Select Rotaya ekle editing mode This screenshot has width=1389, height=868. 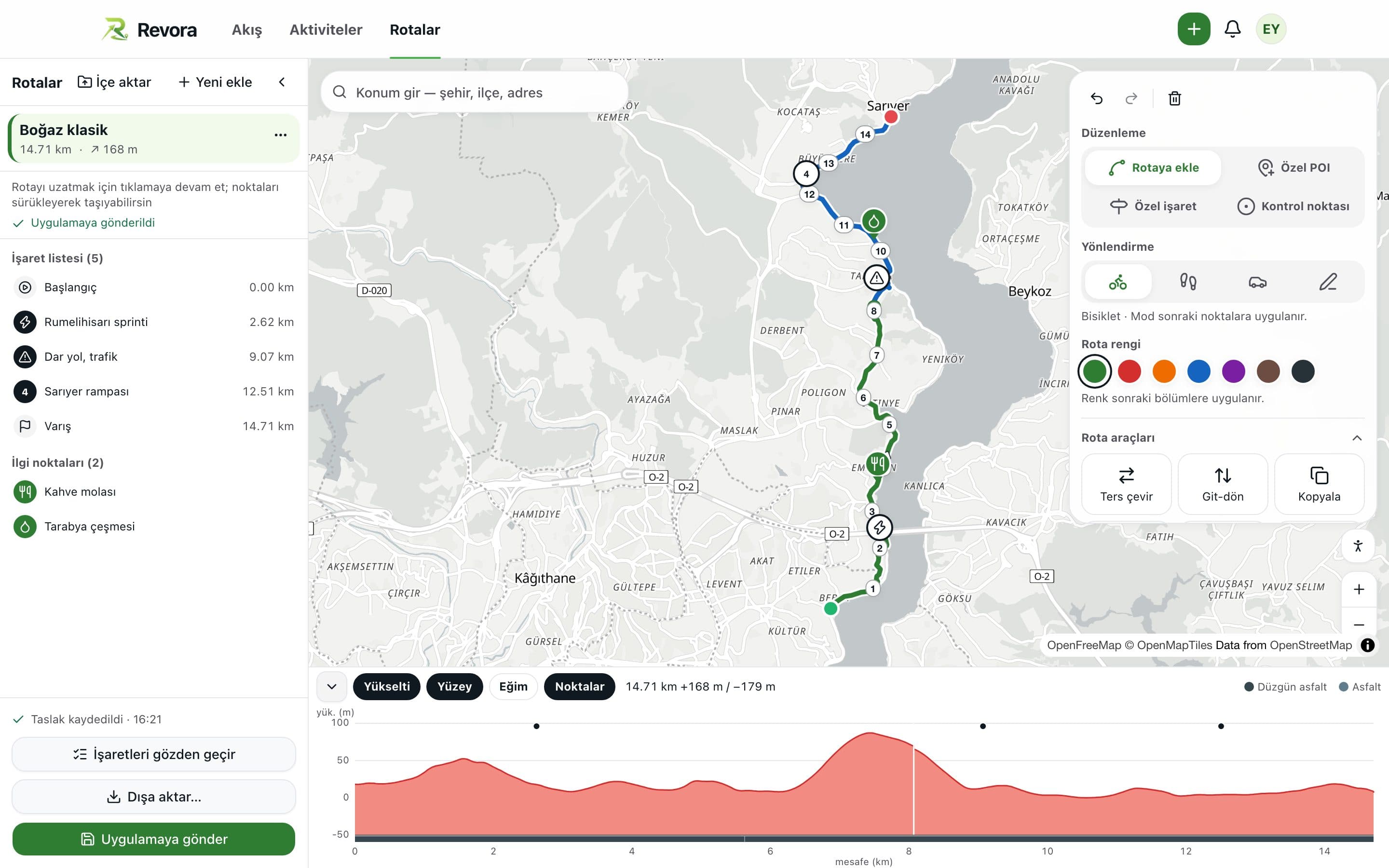[1153, 168]
